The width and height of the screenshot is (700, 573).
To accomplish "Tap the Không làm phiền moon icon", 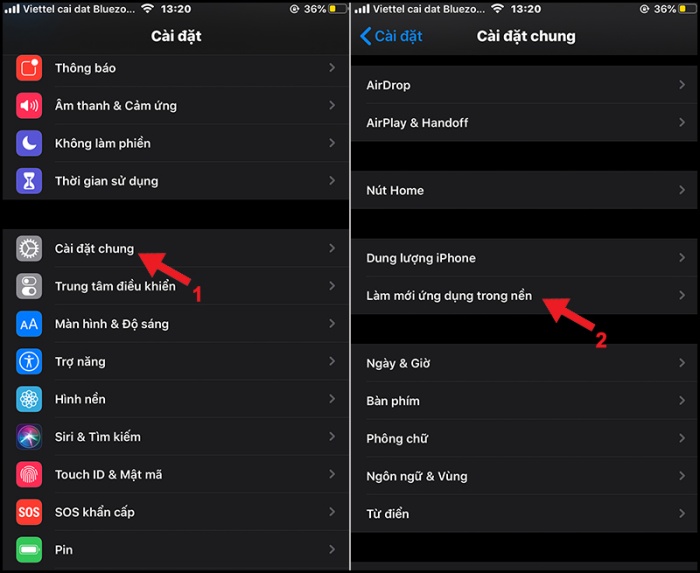I will (x=29, y=143).
